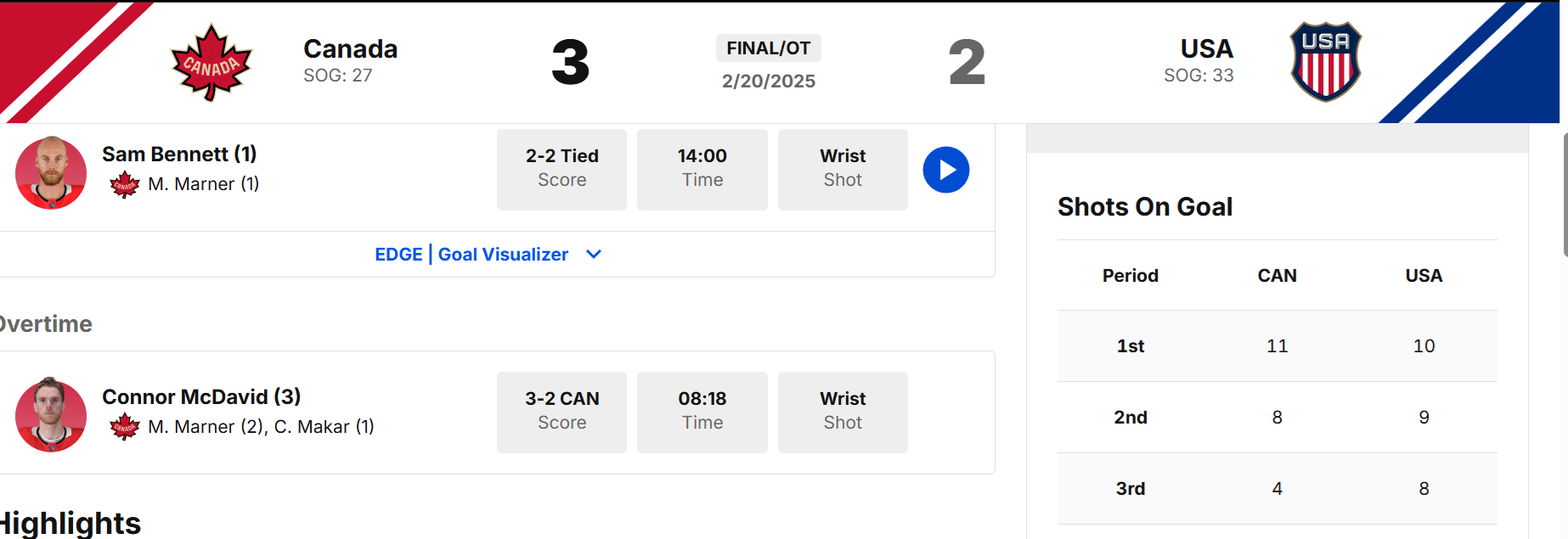Click the USA shield team logo
Viewport: 1568px width, 539px height.
coord(1326,62)
